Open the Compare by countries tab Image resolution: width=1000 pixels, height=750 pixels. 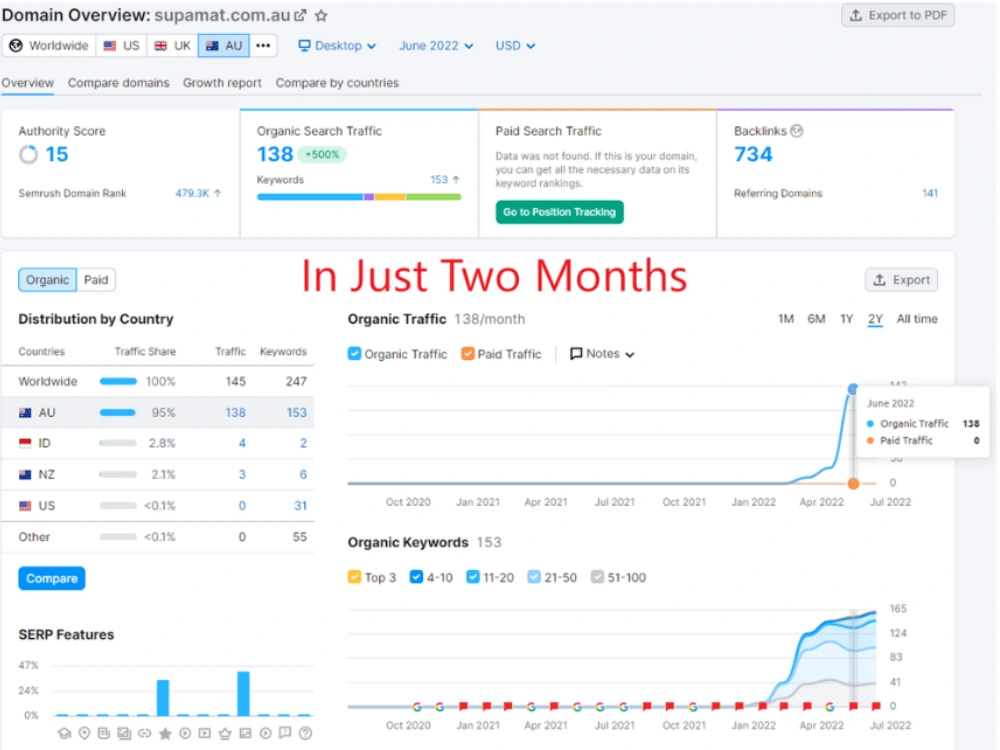[x=337, y=83]
